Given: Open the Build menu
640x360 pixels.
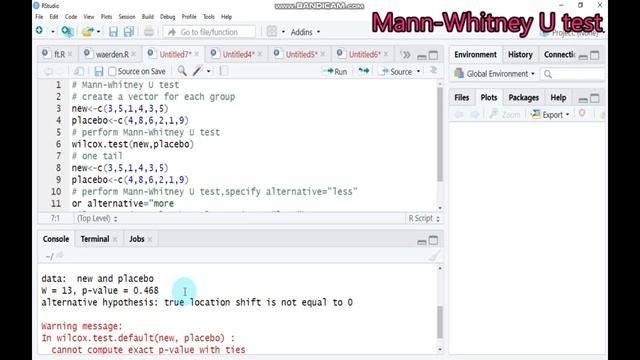Looking at the screenshot, I should [148, 17].
